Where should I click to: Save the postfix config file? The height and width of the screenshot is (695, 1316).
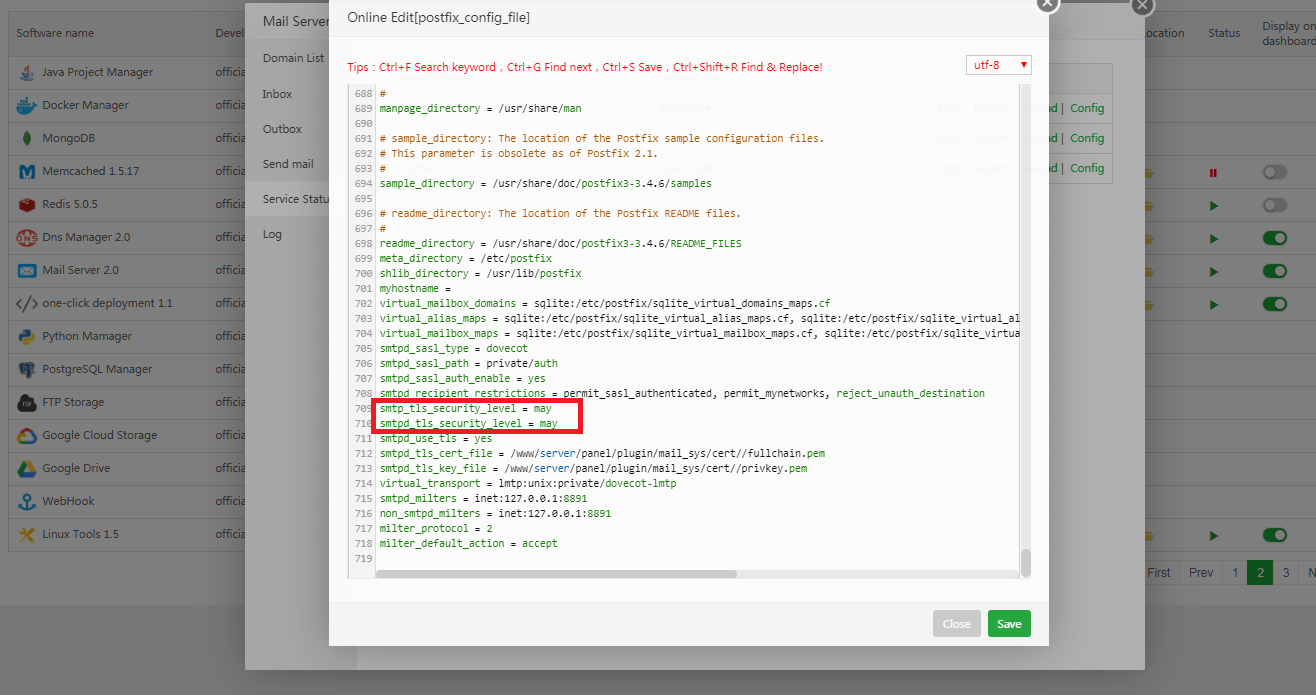point(1009,624)
